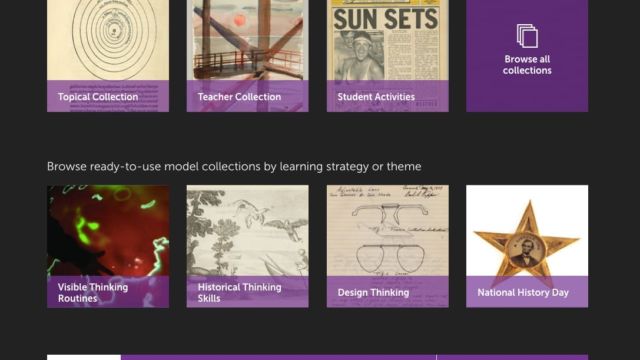Screen dimensions: 640x360
Task: Click the 'Browse ready-to-use model collections' heading
Action: tap(234, 167)
